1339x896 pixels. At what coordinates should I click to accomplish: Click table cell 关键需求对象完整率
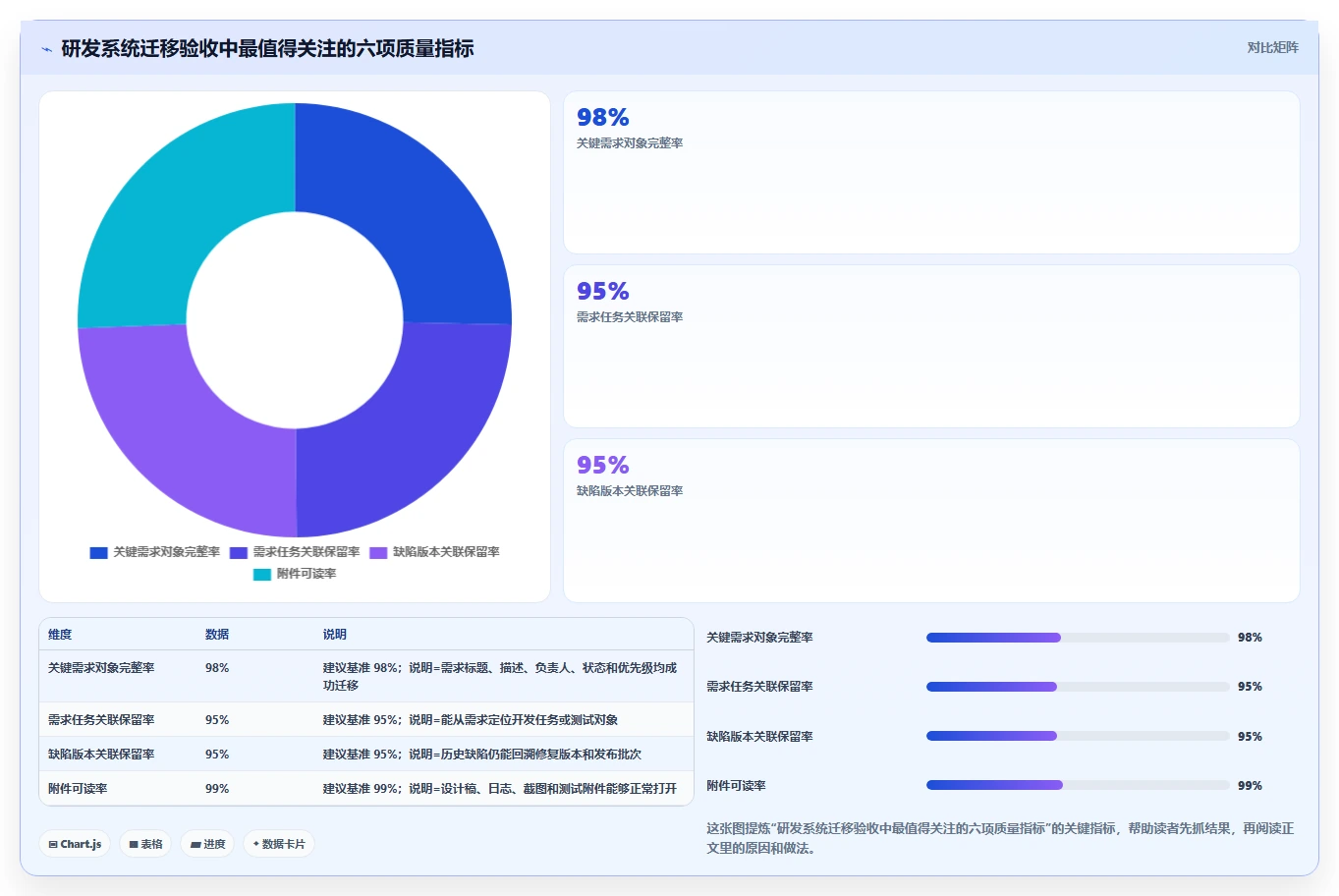(x=101, y=668)
